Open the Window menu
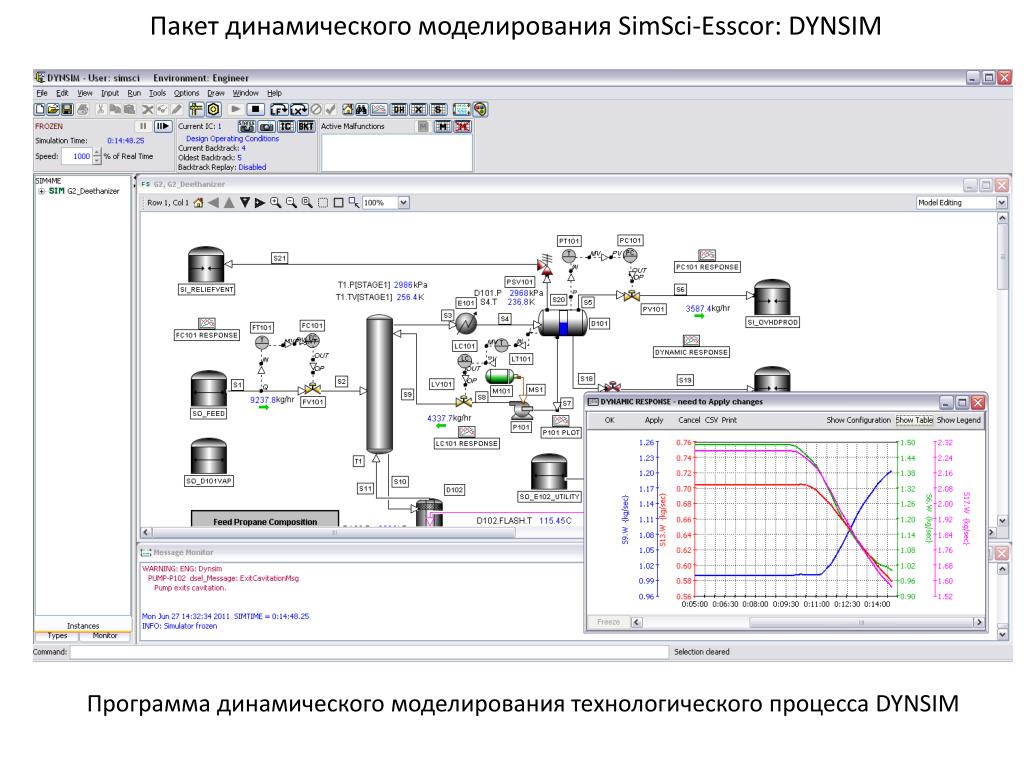Screen dimensions: 1024x768 click(x=246, y=93)
